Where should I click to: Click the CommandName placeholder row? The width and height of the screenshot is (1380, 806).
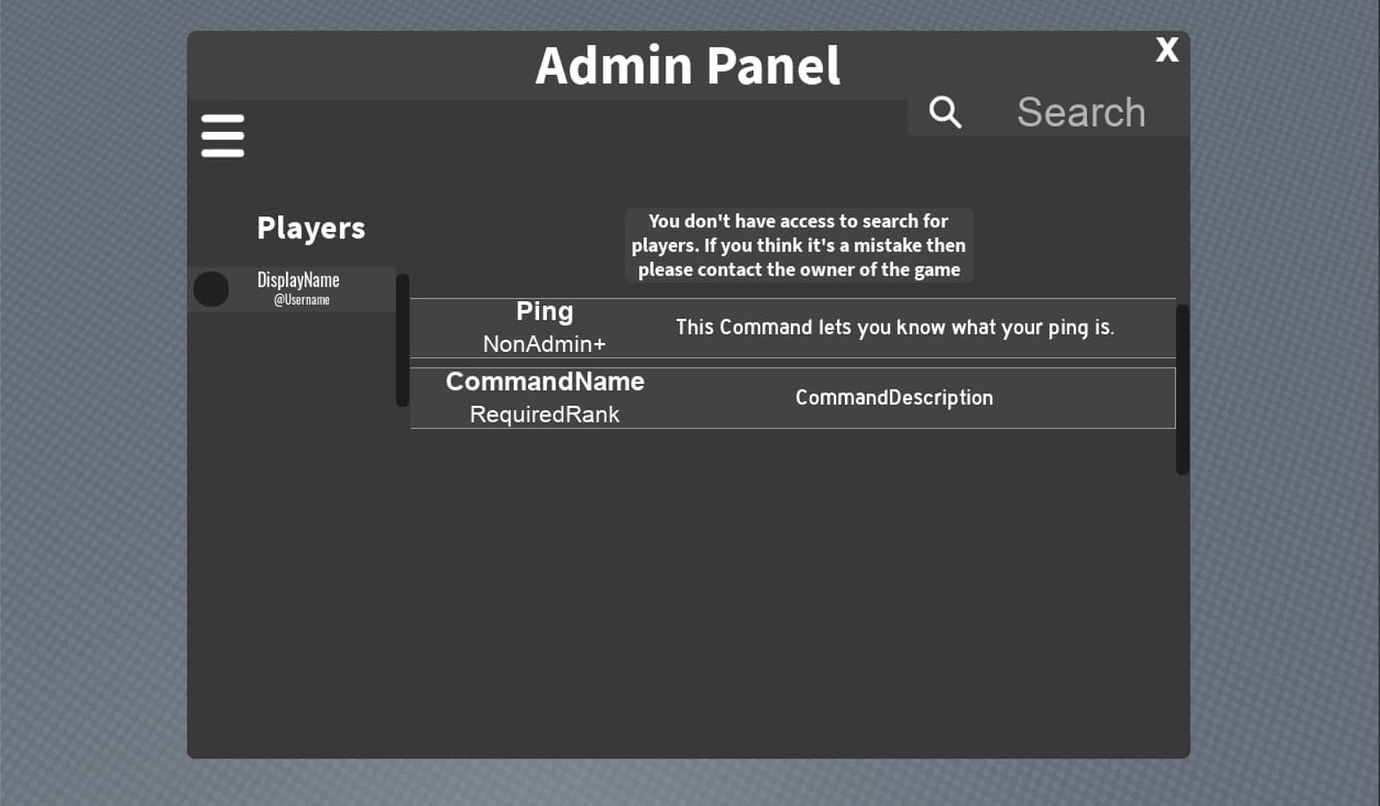[792, 397]
